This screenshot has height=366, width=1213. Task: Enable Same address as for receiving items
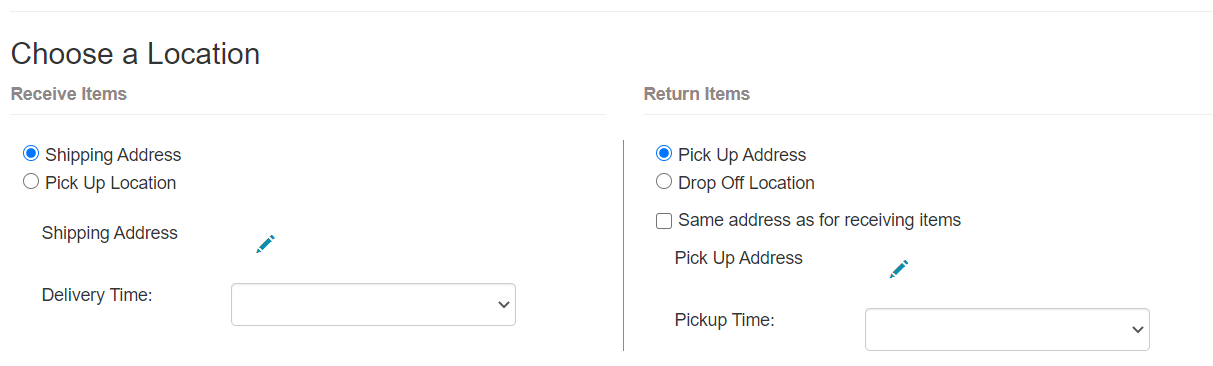pyautogui.click(x=664, y=220)
